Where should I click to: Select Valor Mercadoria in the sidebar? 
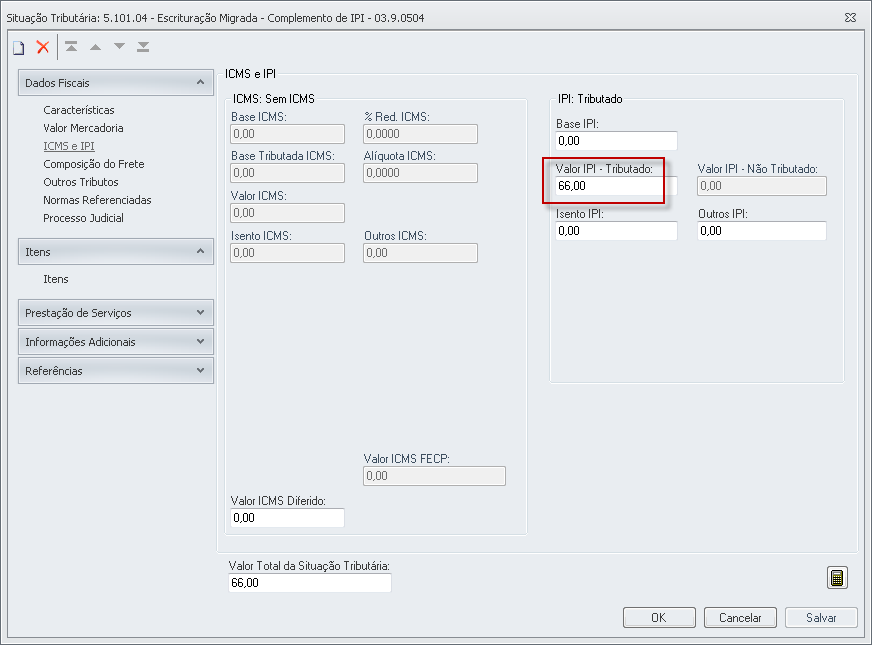(83, 128)
